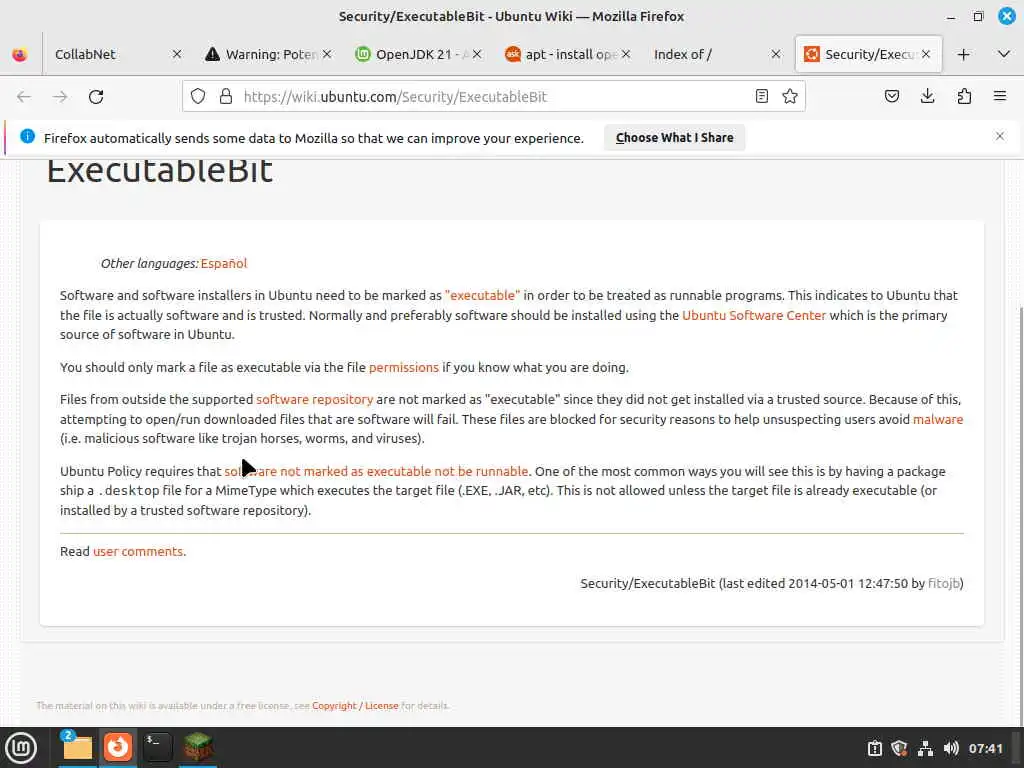
Task: Open network connections tray icon
Action: pos(925,748)
